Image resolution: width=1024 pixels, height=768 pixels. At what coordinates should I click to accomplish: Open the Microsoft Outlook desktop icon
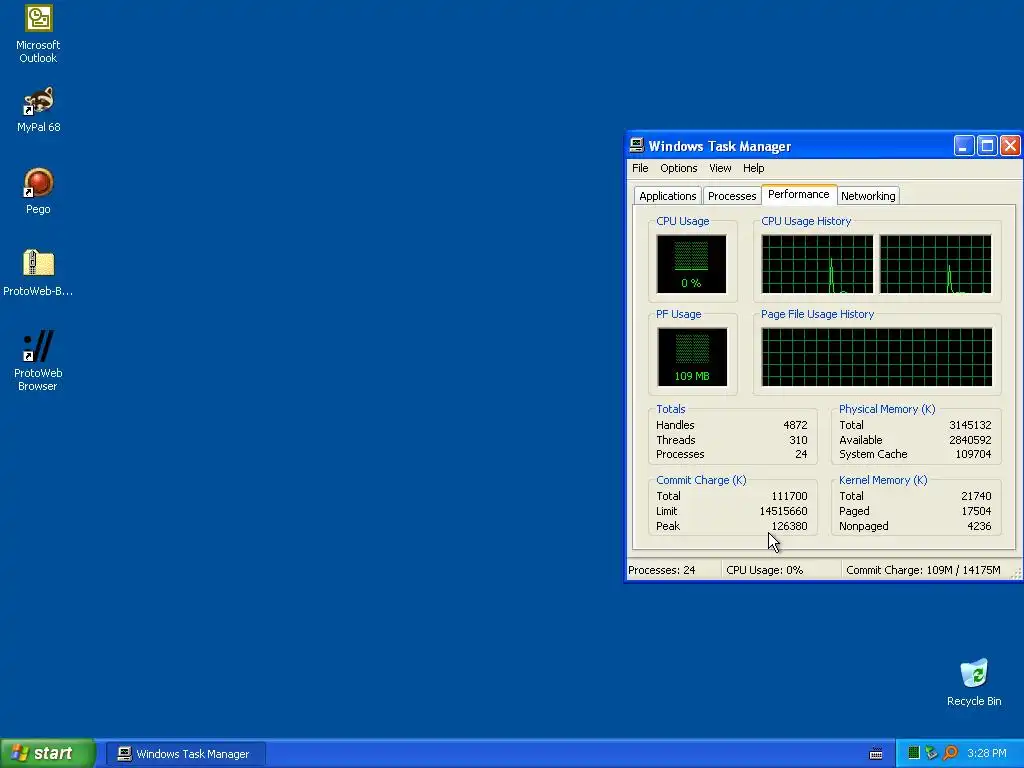[38, 34]
